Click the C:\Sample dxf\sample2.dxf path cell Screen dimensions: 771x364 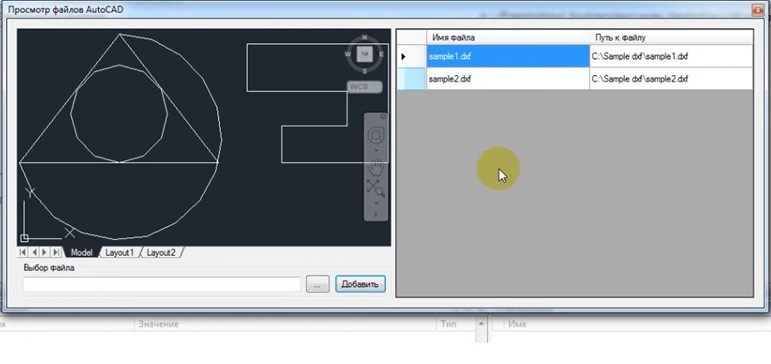pos(671,79)
